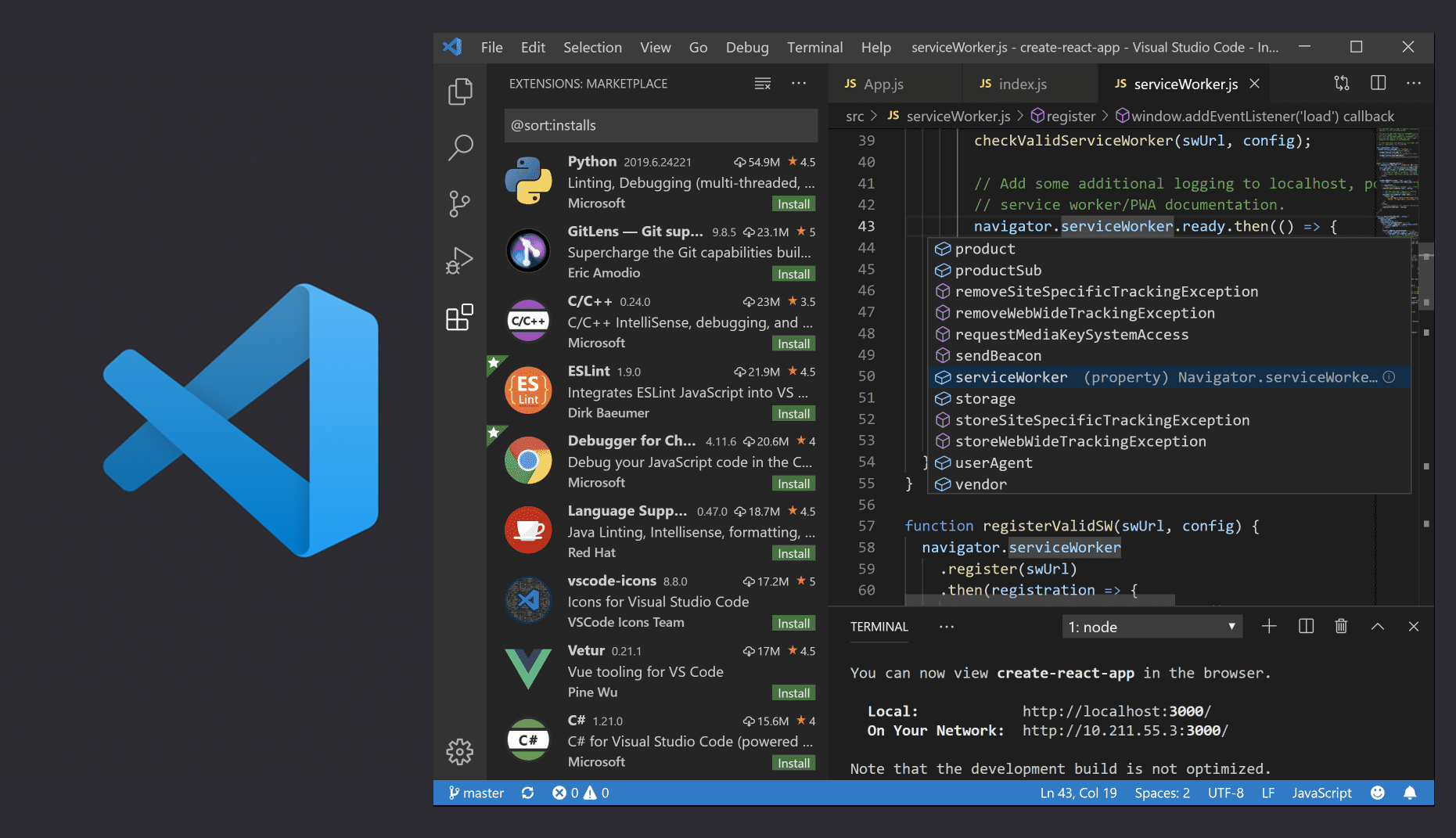Kill terminal with trash icon
This screenshot has width=1456, height=838.
1341,626
